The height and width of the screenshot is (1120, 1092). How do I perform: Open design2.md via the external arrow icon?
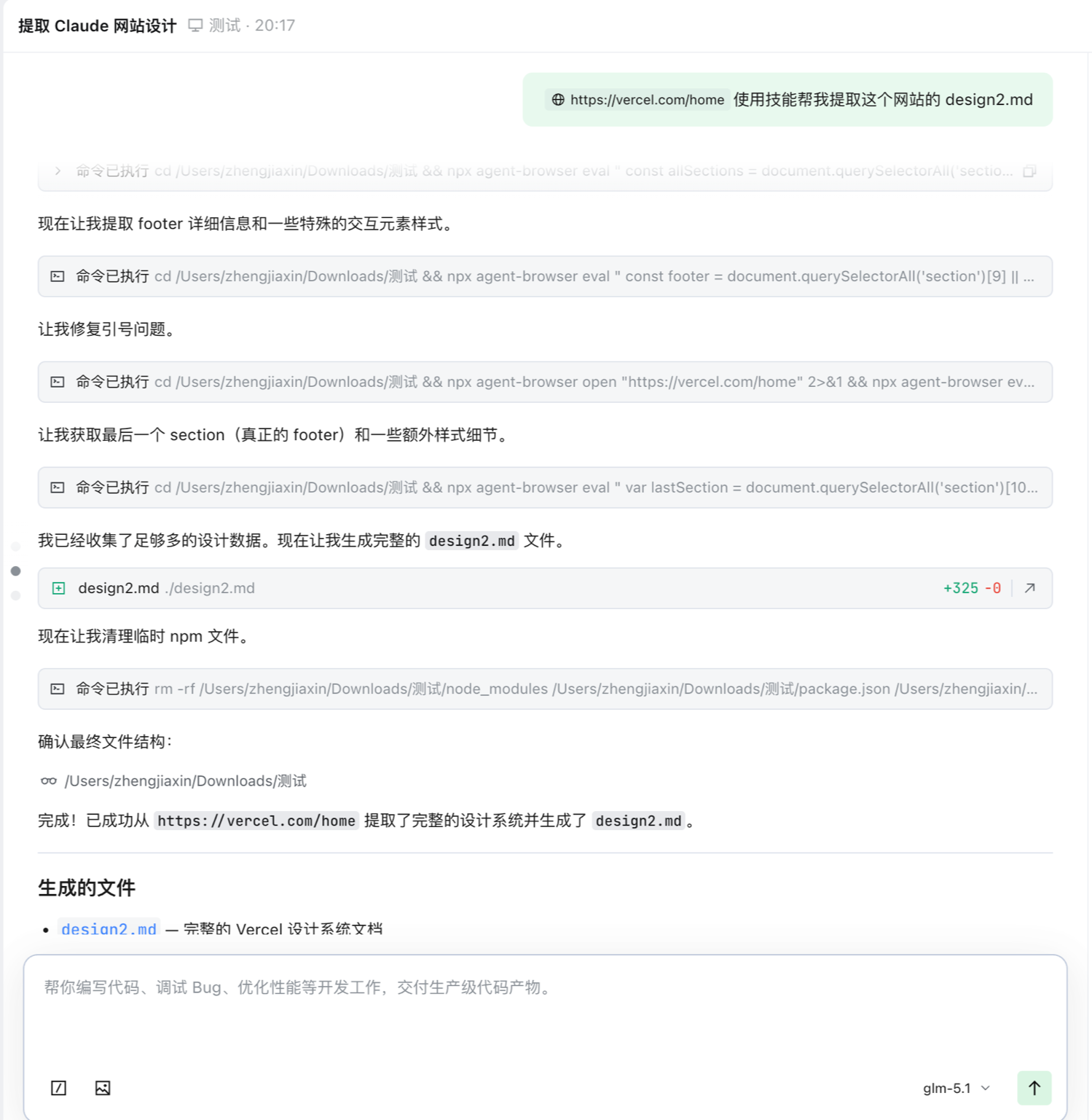[x=1030, y=588]
